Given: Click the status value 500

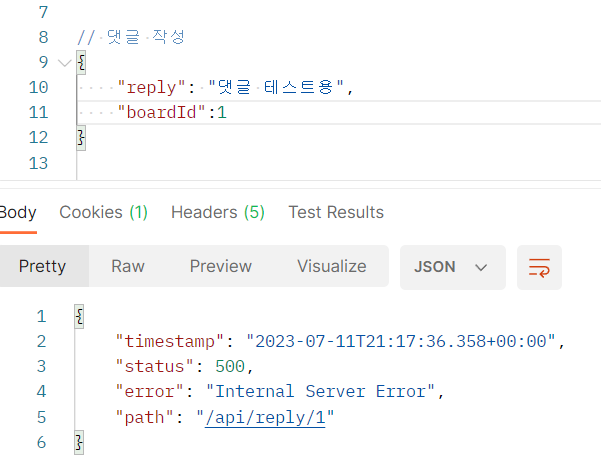Looking at the screenshot, I should pyautogui.click(x=230, y=366).
